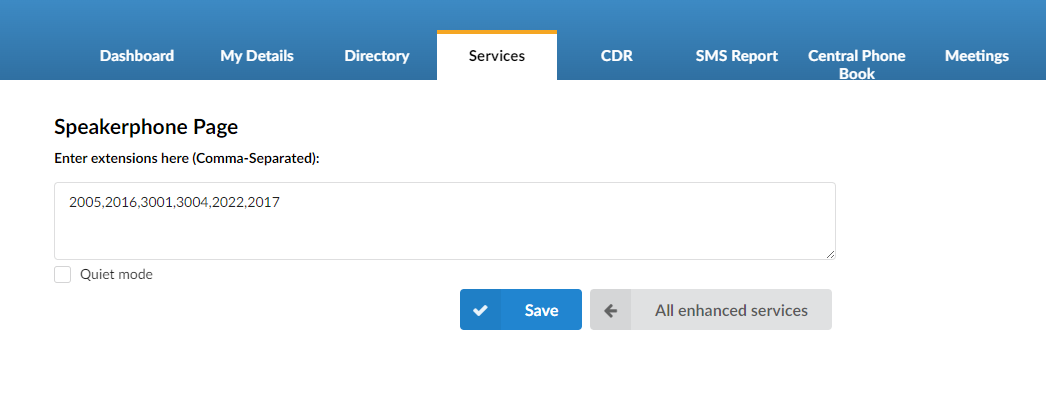Click the checkmark icon on Save button

[x=480, y=310]
